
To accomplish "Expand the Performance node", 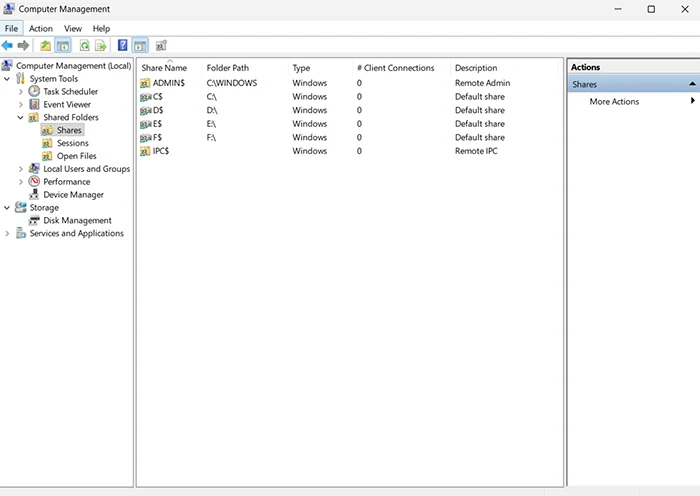I will tap(21, 182).
